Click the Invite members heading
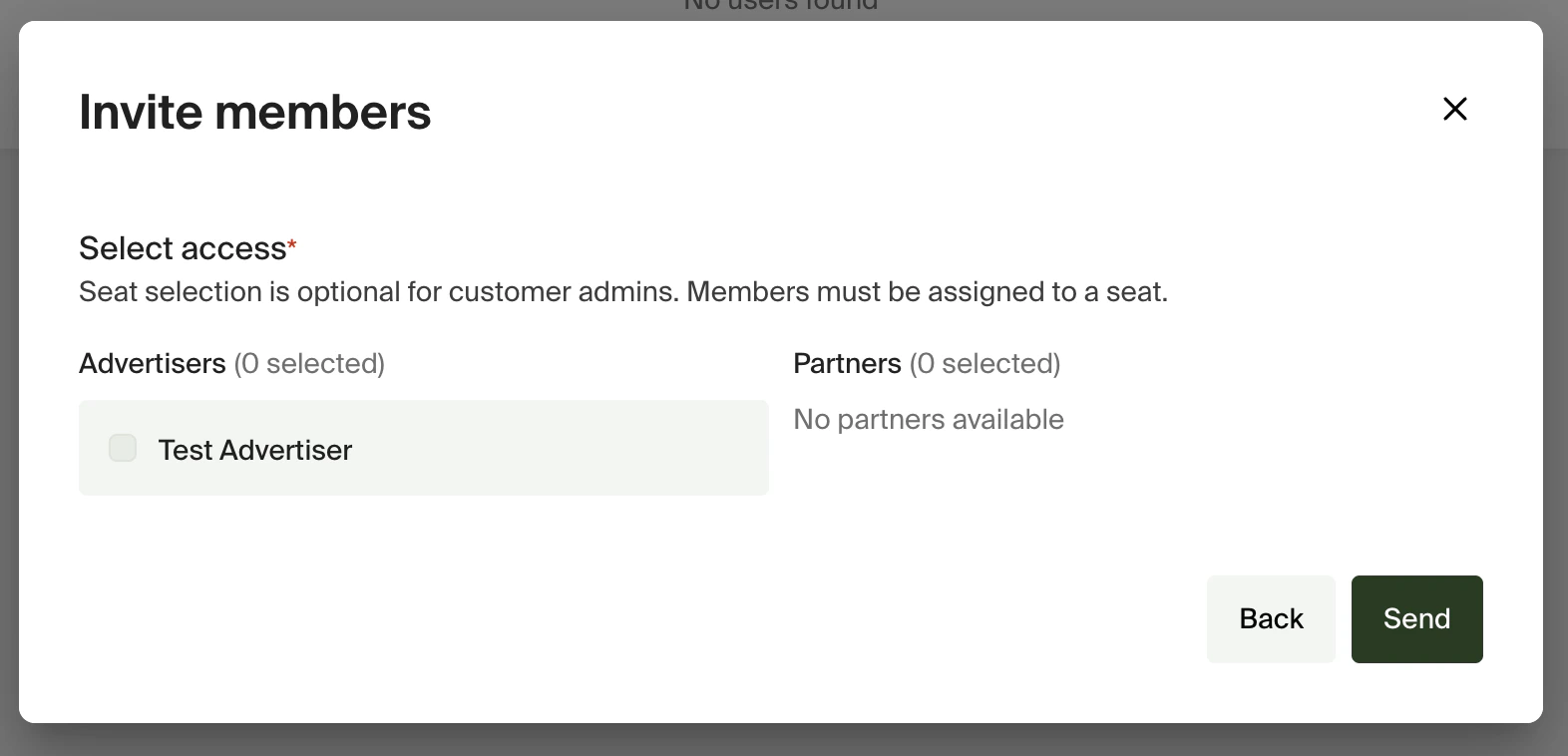The height and width of the screenshot is (756, 1568). 254,111
